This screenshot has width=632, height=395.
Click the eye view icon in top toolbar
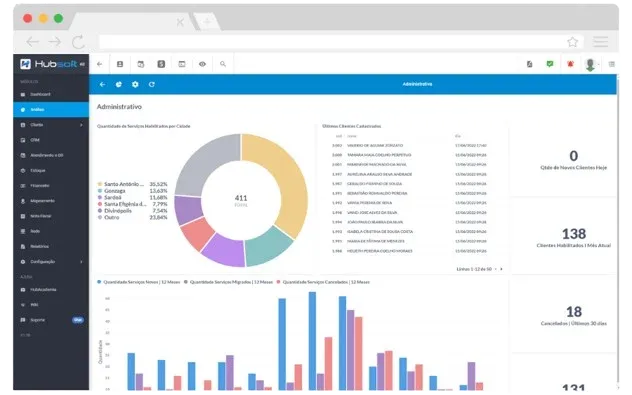[202, 64]
